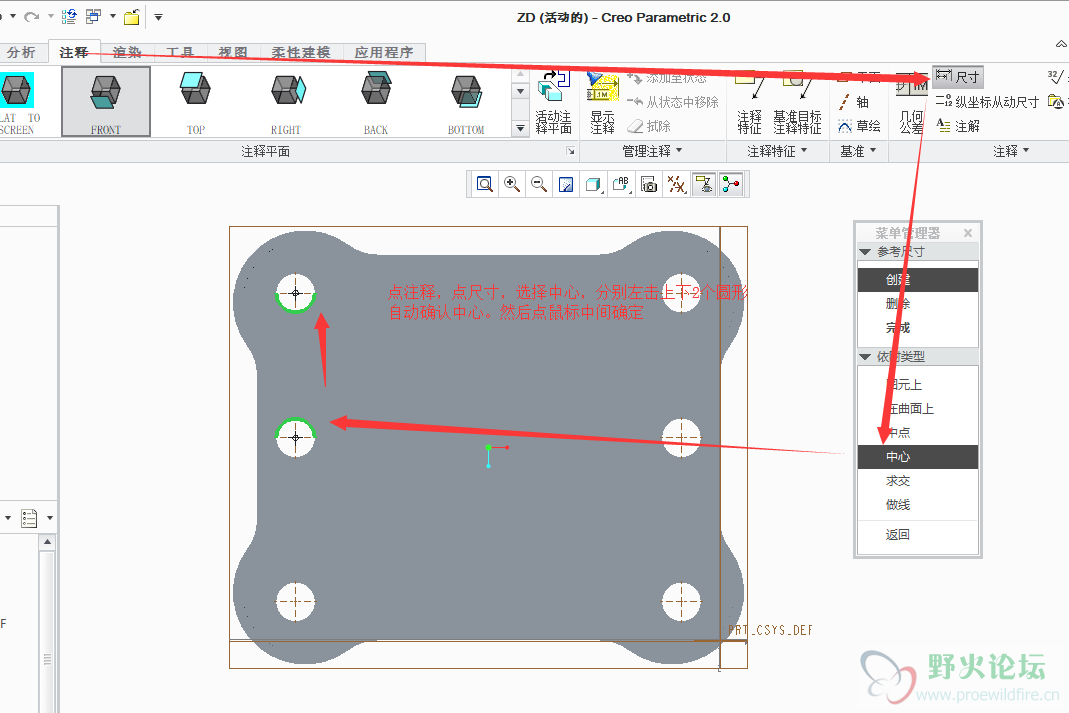1069x713 pixels.
Task: Close the 菜单管理器 panel
Action: [967, 233]
